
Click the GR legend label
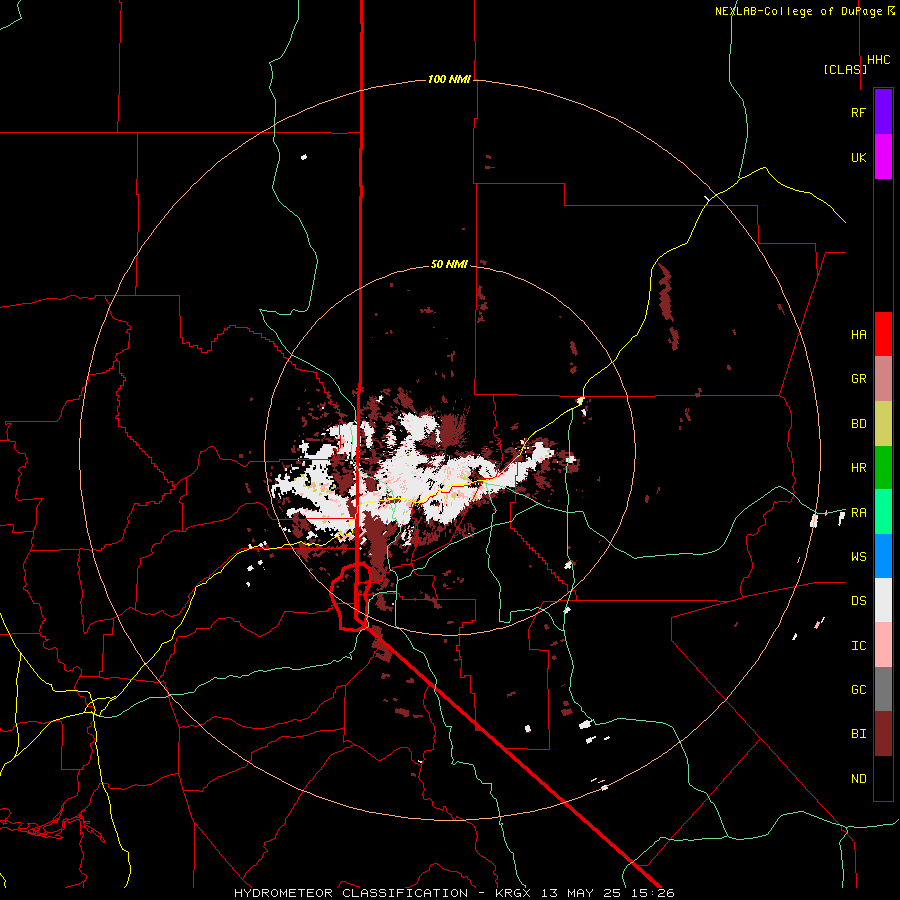tap(858, 379)
